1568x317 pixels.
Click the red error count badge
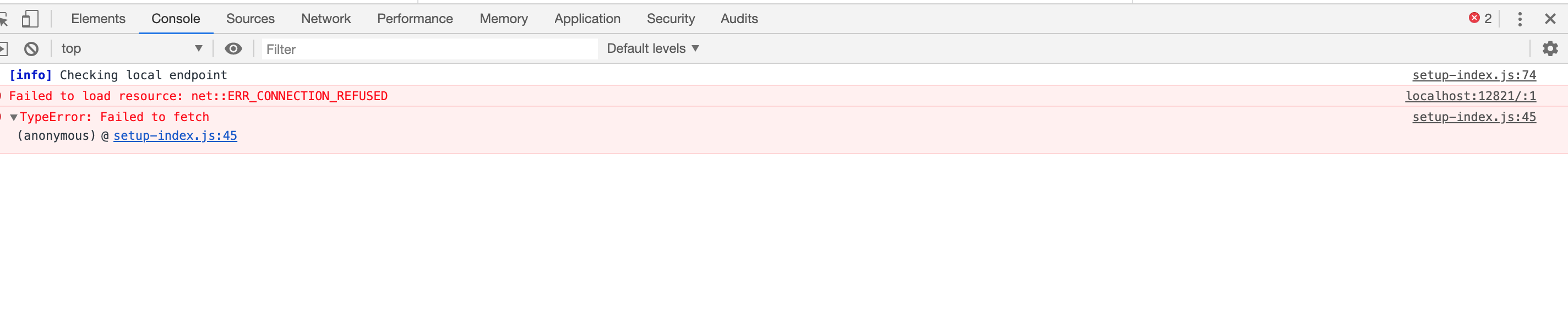(x=1479, y=18)
